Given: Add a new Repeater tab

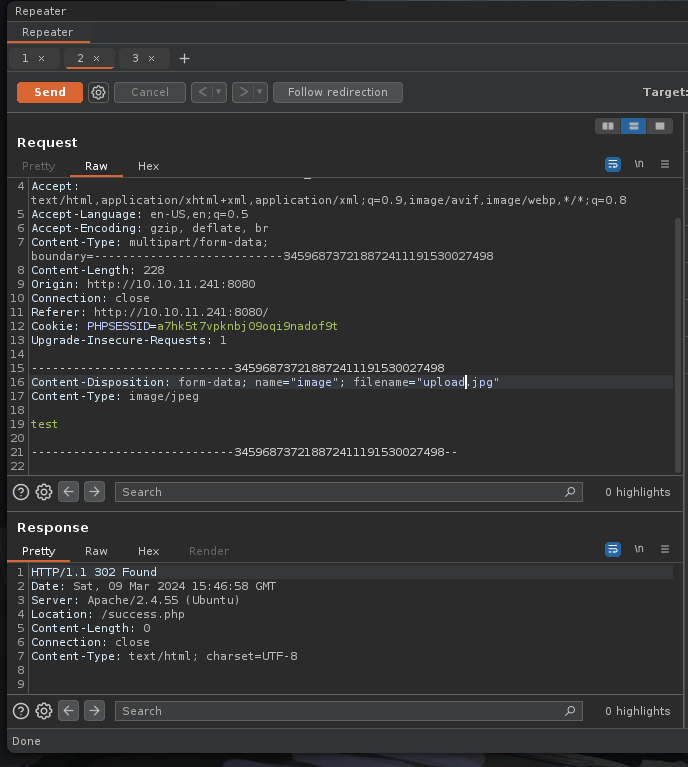Looking at the screenshot, I should pyautogui.click(x=184, y=59).
